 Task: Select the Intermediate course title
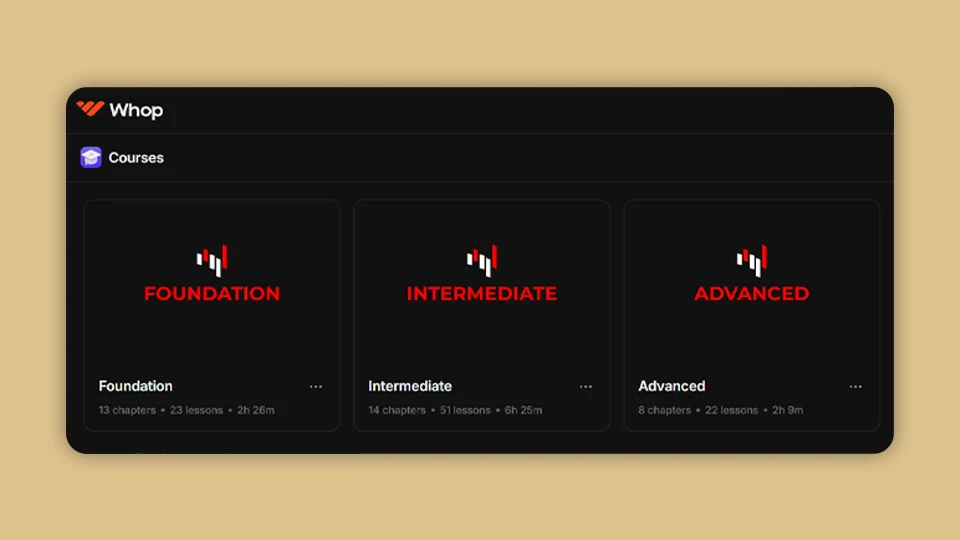click(410, 386)
